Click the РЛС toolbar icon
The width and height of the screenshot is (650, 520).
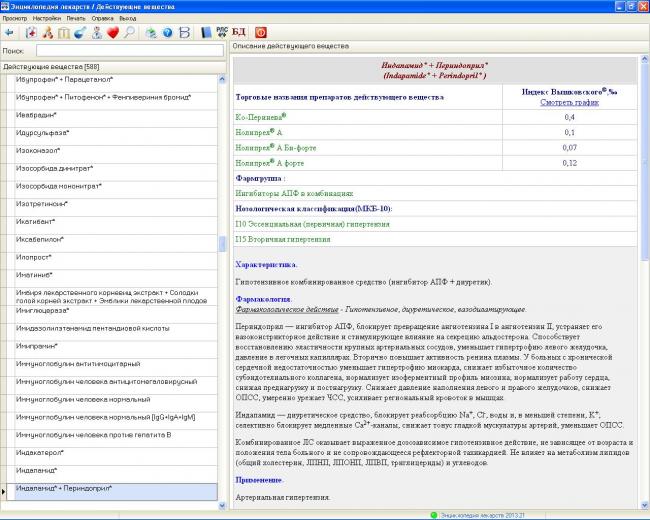(222, 32)
